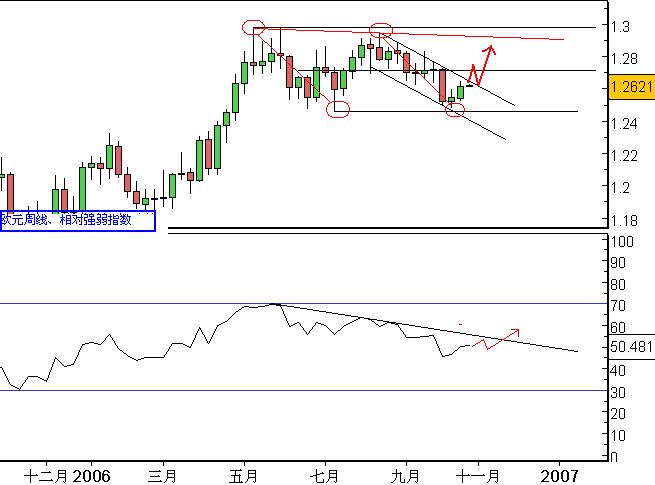Viewport: 655px width, 485px height.
Task: Select the 50.481 RSI value tag
Action: pos(631,347)
